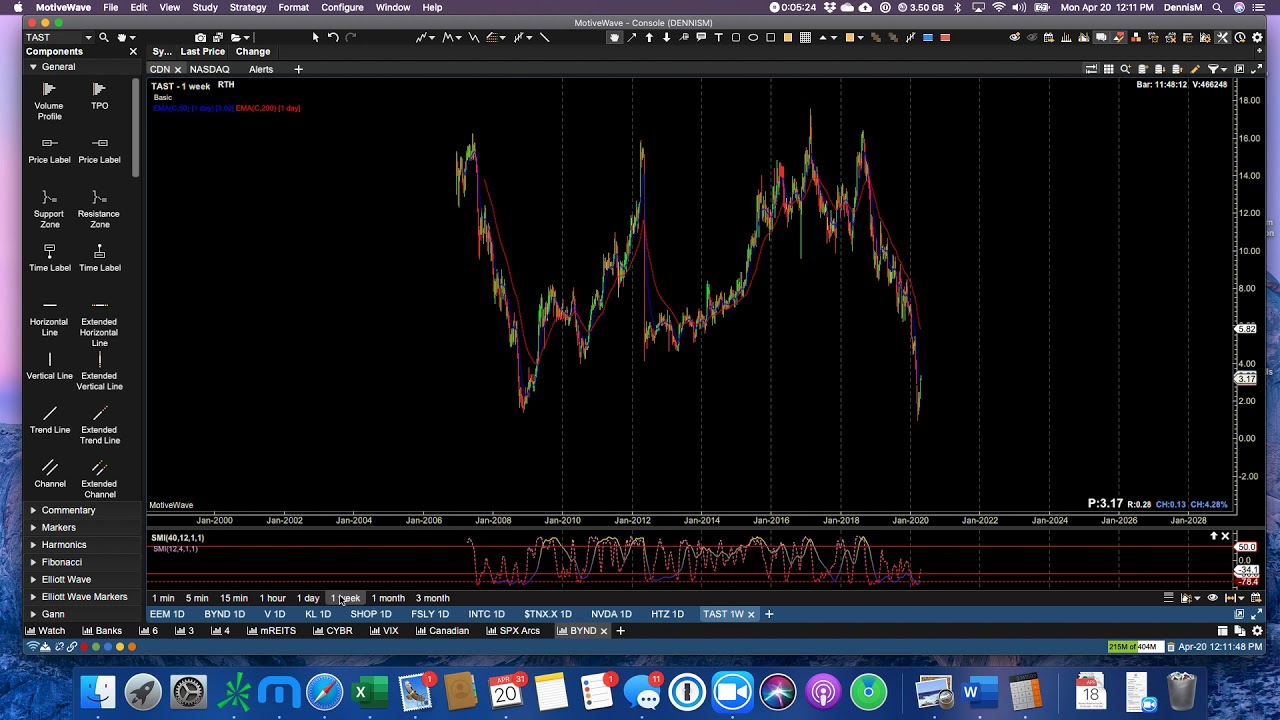Expand the Elliott Wave Markers section
Image resolution: width=1280 pixels, height=720 pixels.
[x=33, y=597]
